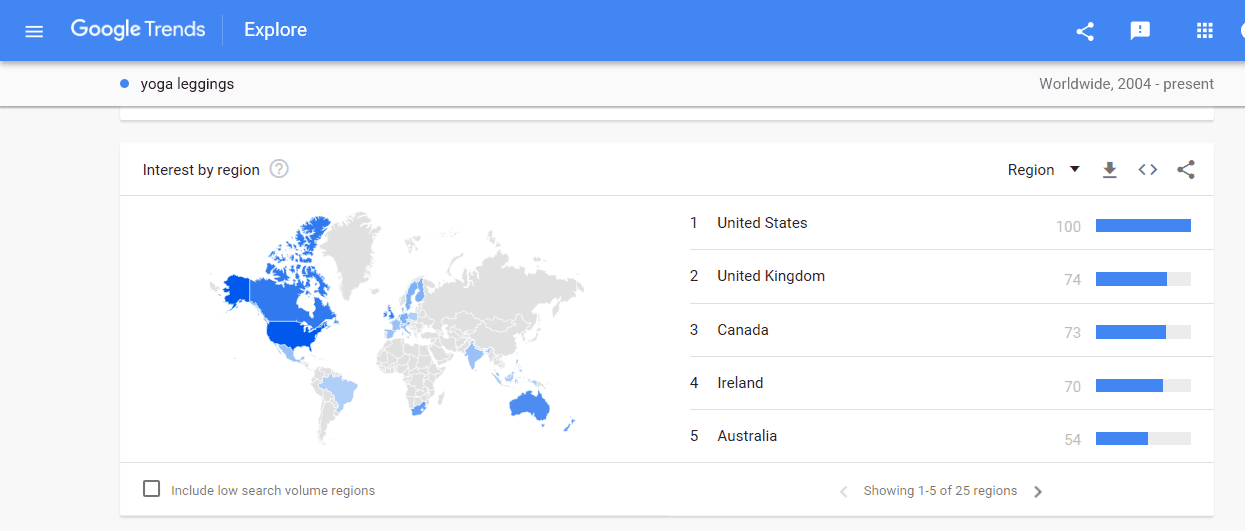
Task: Download the region data as CSV
Action: point(1109,170)
